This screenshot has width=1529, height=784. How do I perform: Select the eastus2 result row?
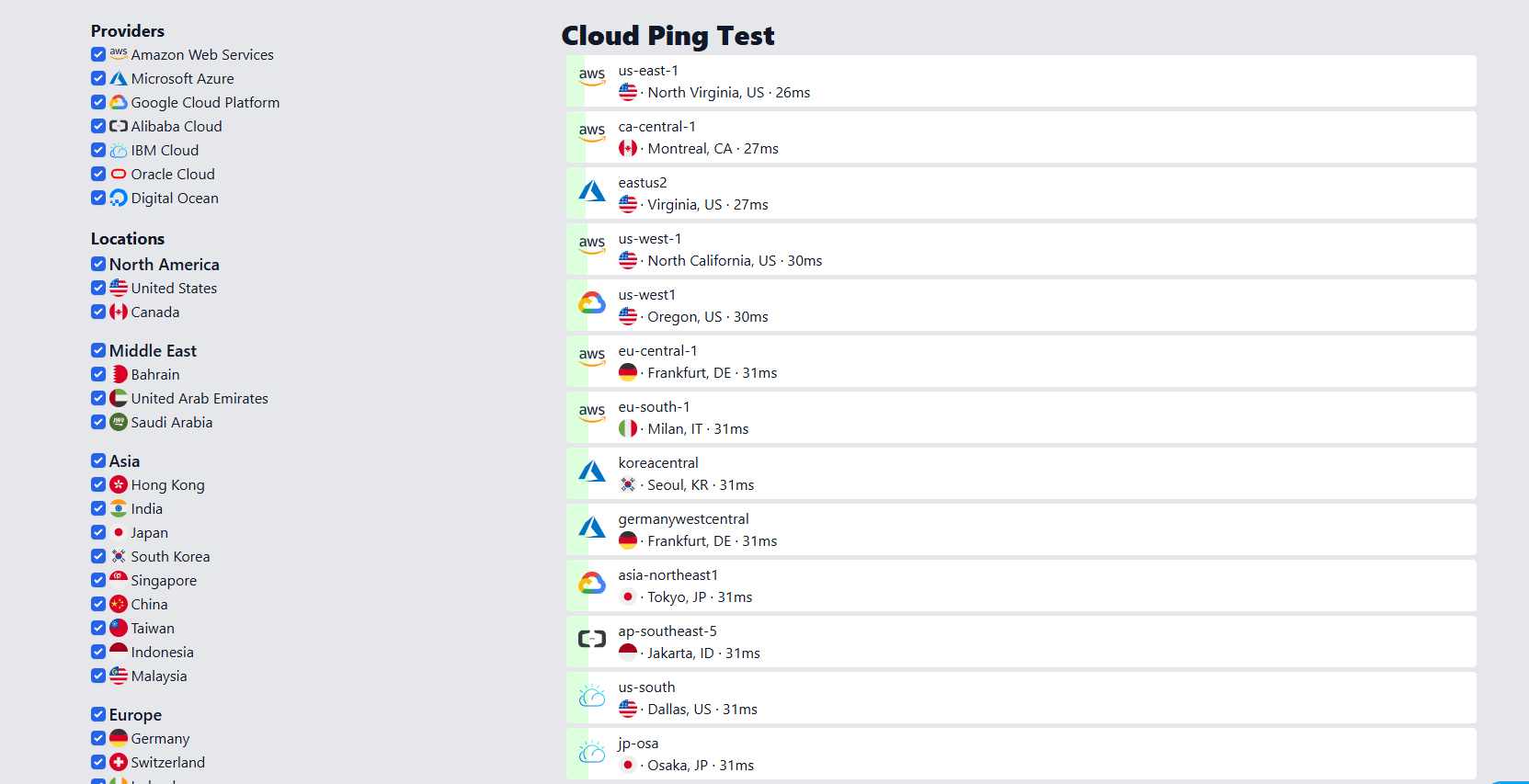coord(1021,192)
